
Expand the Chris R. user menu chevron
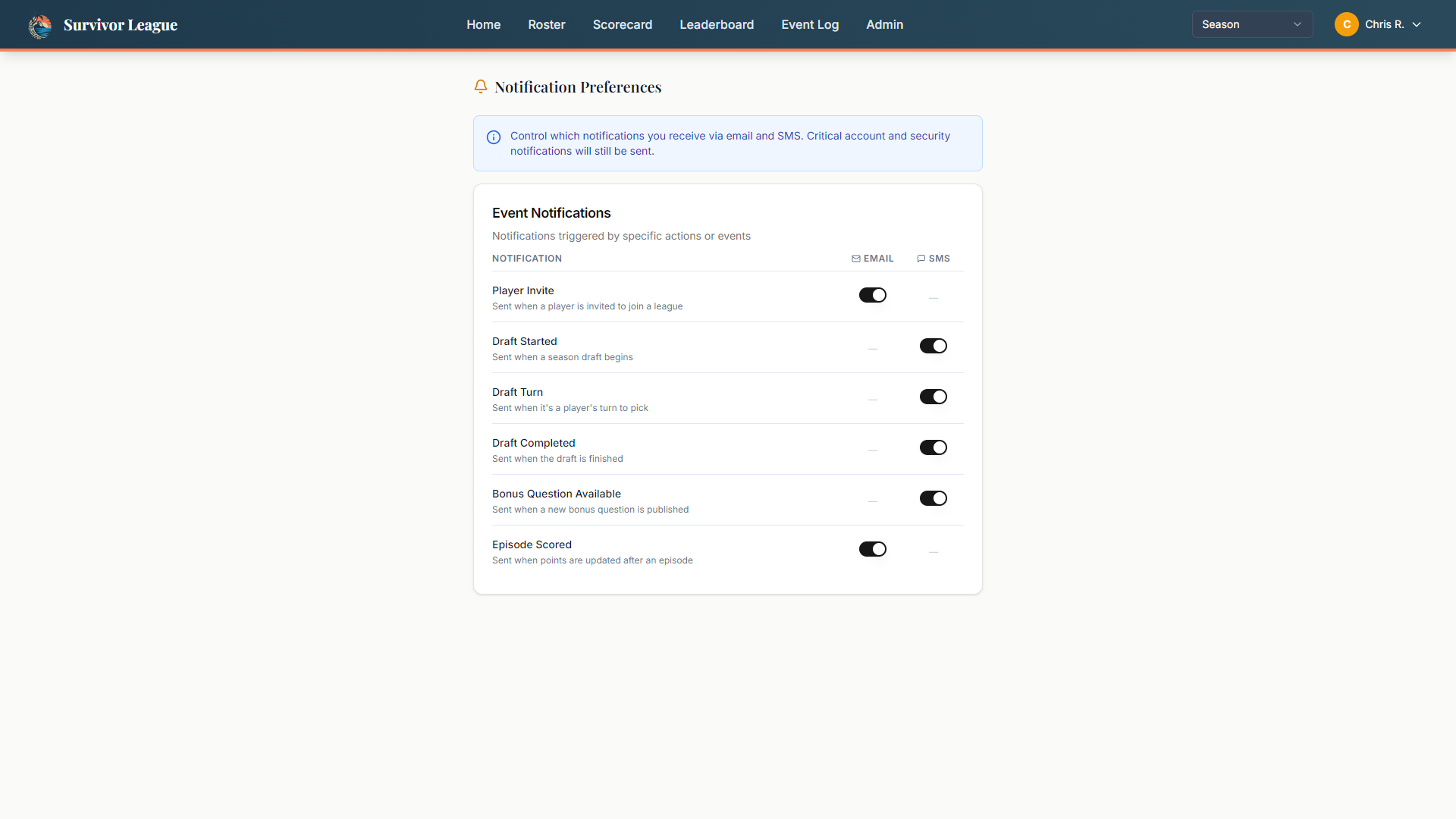click(1417, 24)
